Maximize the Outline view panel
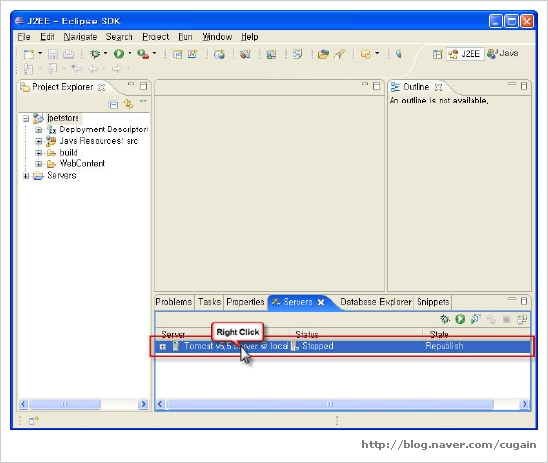Image resolution: width=548 pixels, height=463 pixels. 524,86
